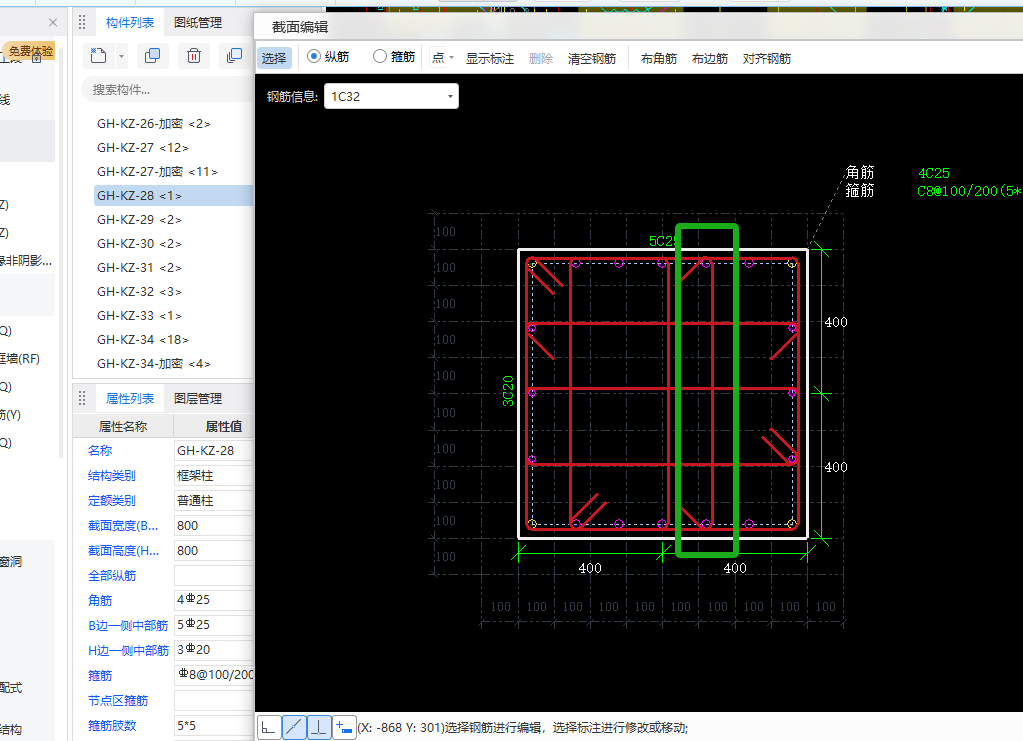Screen dimensions: 1023x741
Task: Click the property panel drag handle
Action: (82, 398)
